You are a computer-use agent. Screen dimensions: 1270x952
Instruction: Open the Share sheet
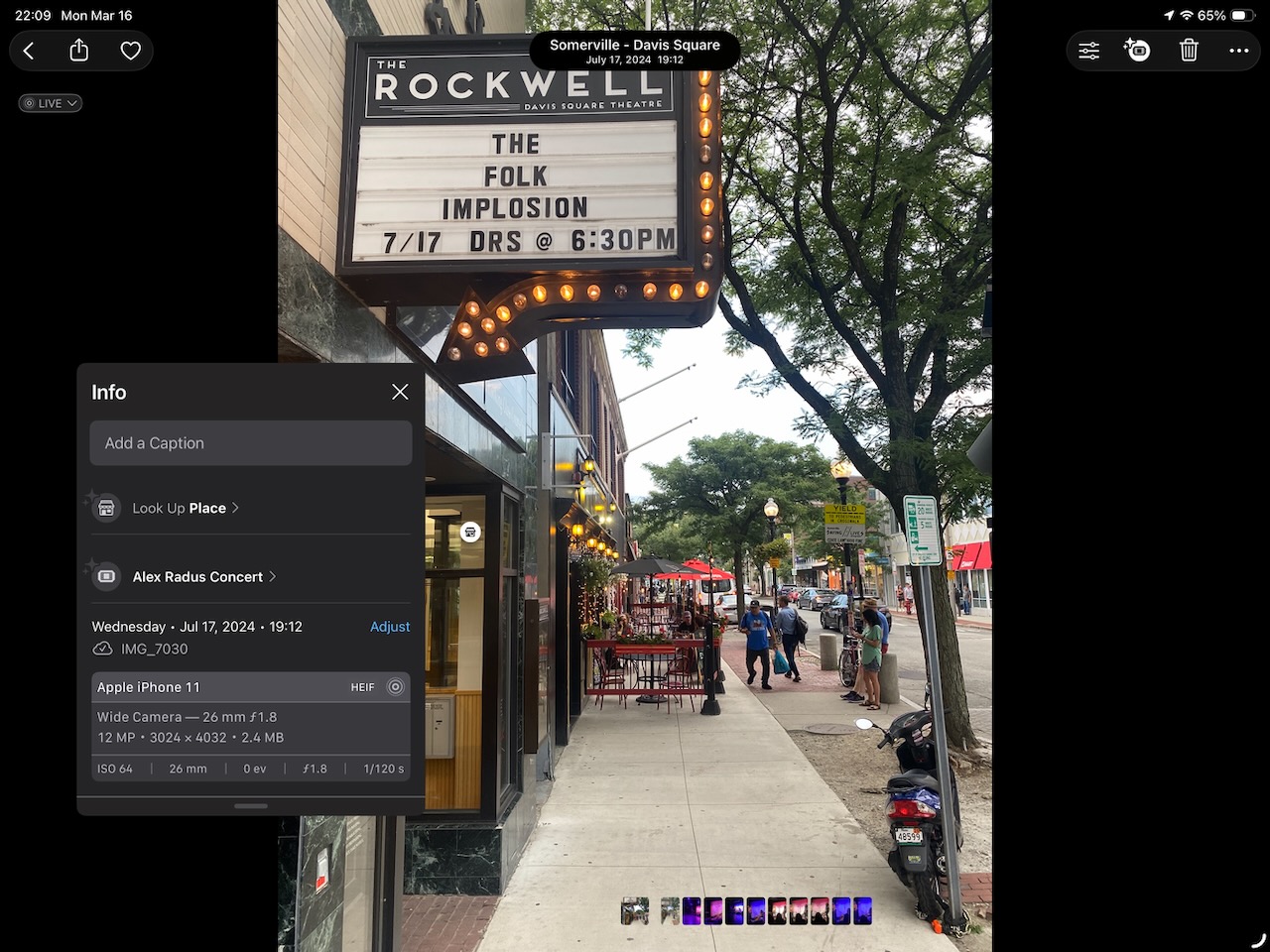(x=79, y=50)
